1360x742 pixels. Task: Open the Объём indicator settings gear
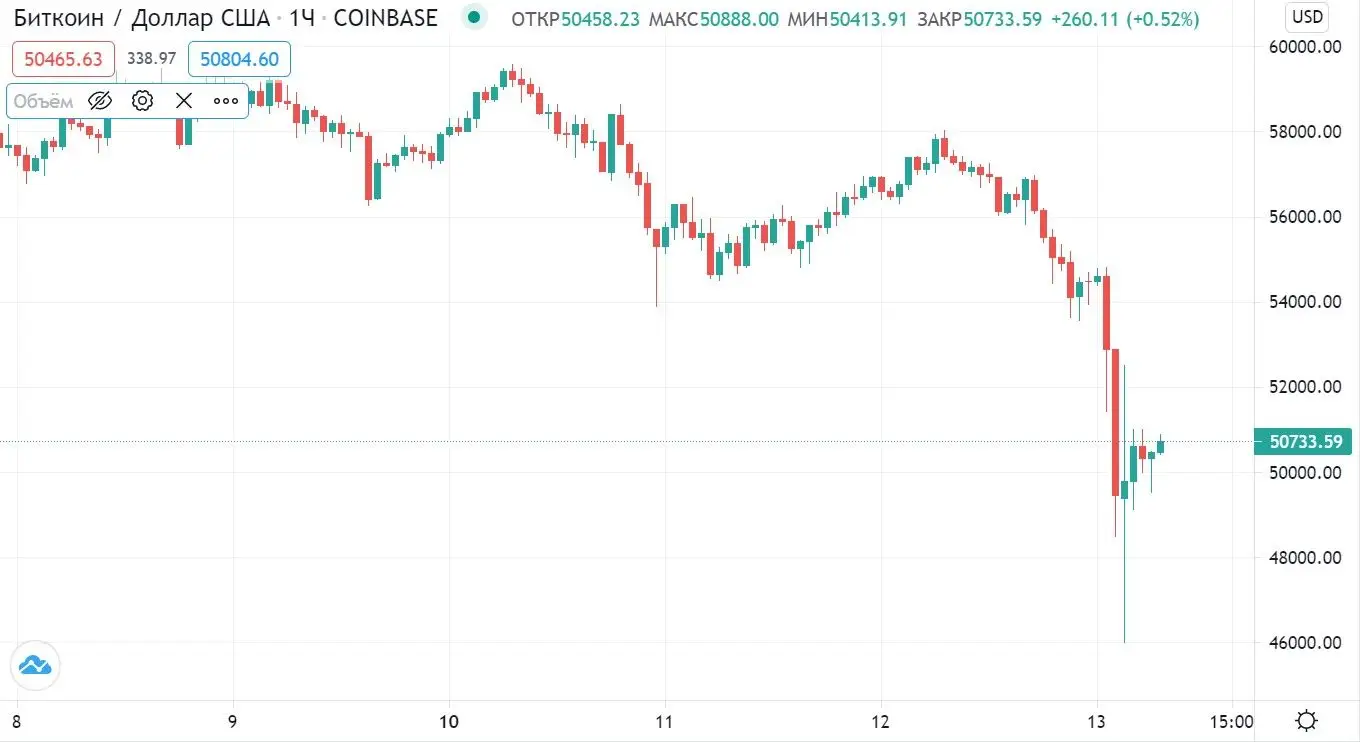point(141,100)
